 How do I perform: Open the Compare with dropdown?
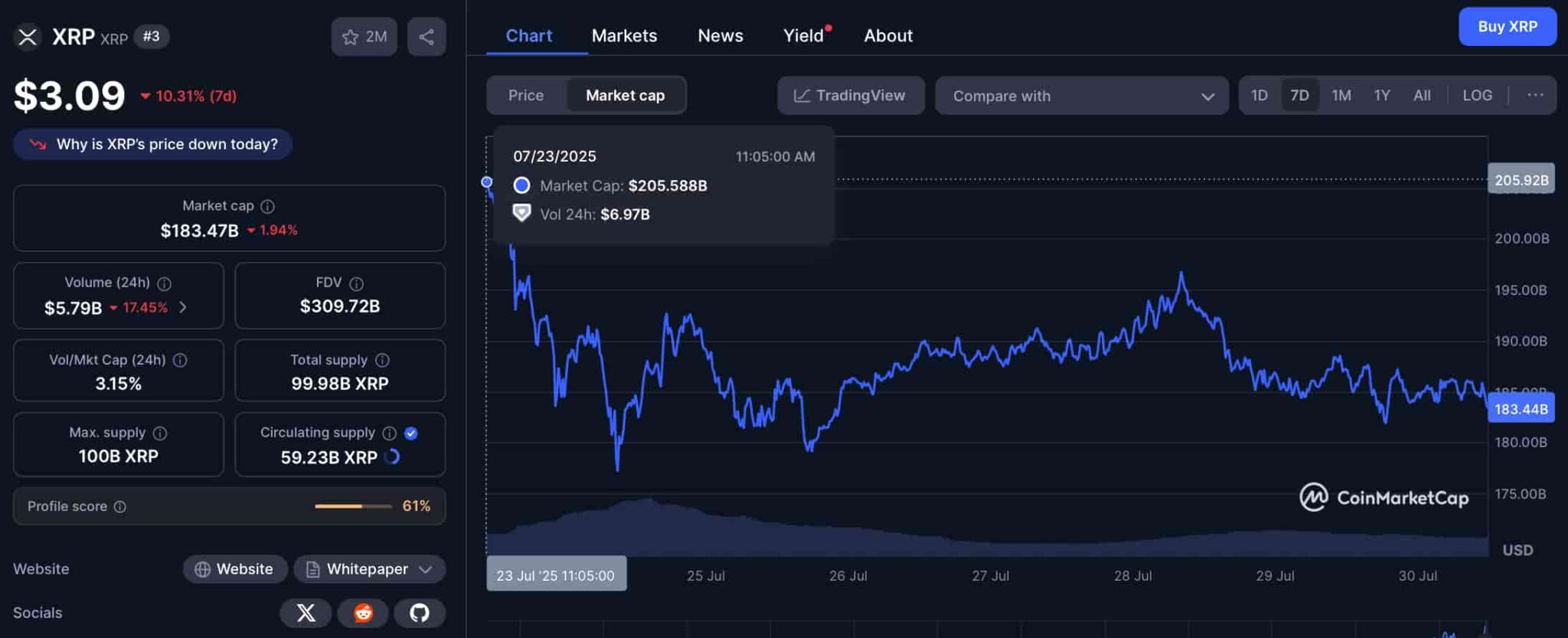click(x=1082, y=96)
